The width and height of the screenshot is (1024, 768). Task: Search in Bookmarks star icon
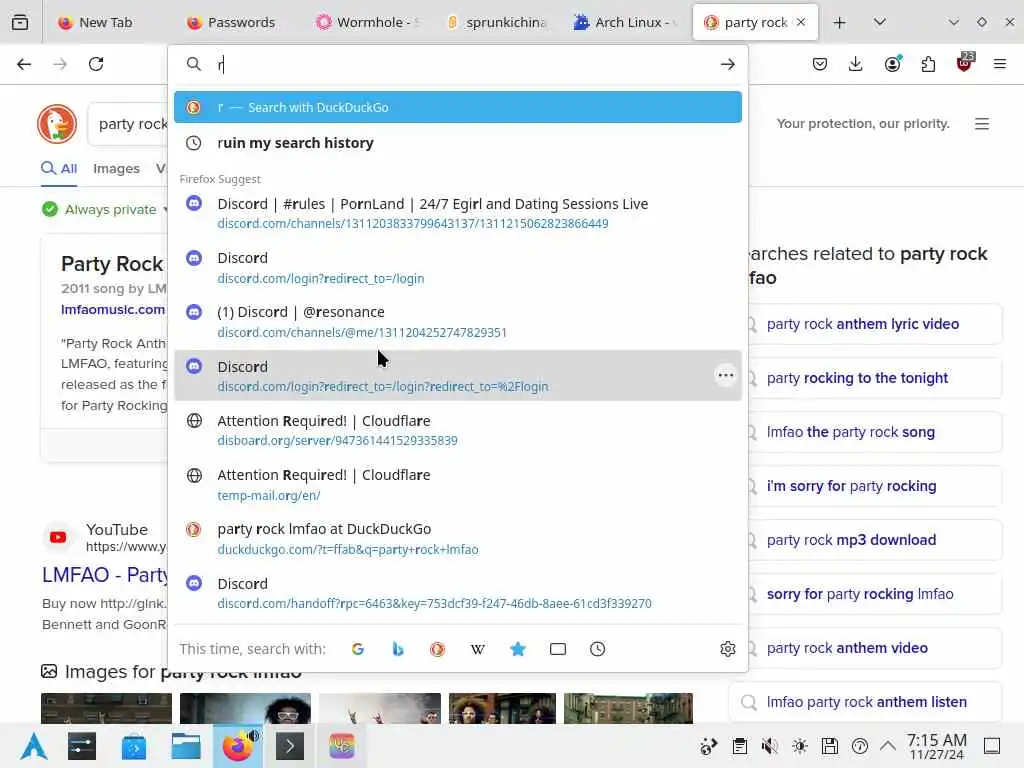(518, 648)
